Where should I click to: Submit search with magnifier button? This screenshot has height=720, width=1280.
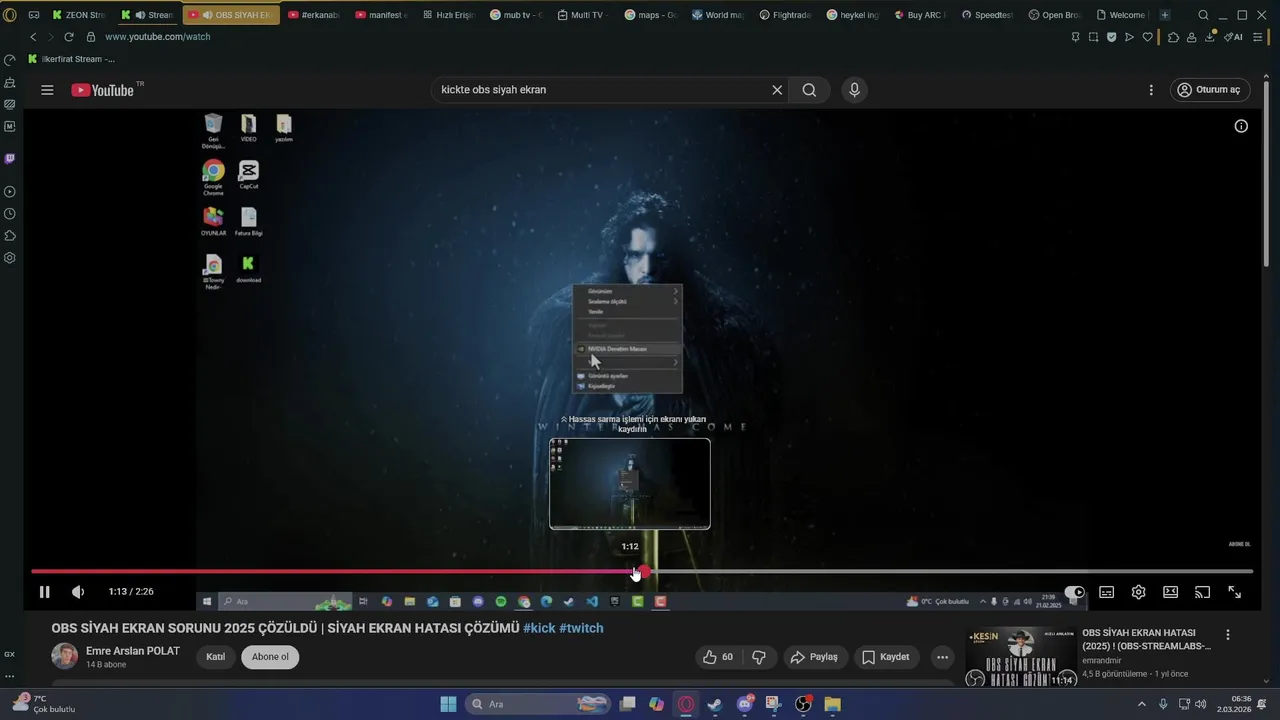tap(809, 90)
